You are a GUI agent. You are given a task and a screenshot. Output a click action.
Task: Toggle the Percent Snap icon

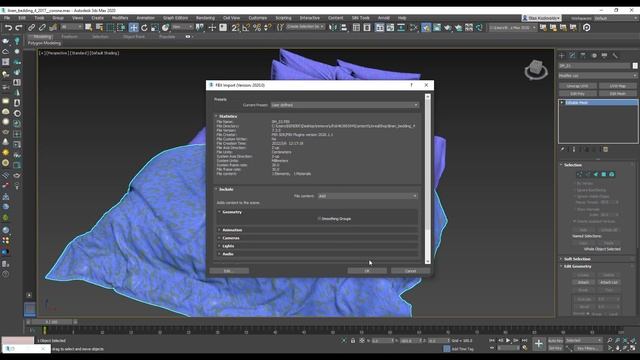click(257, 28)
